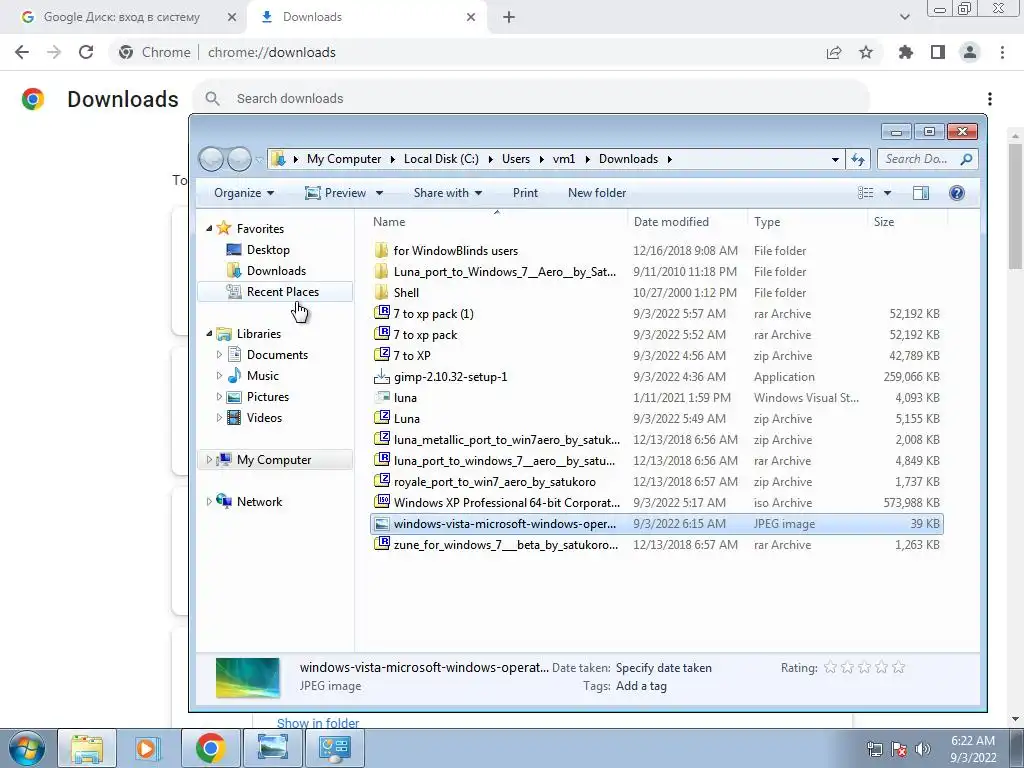Show the preview pane icon
Screen dimensions: 1024x768
921,193
